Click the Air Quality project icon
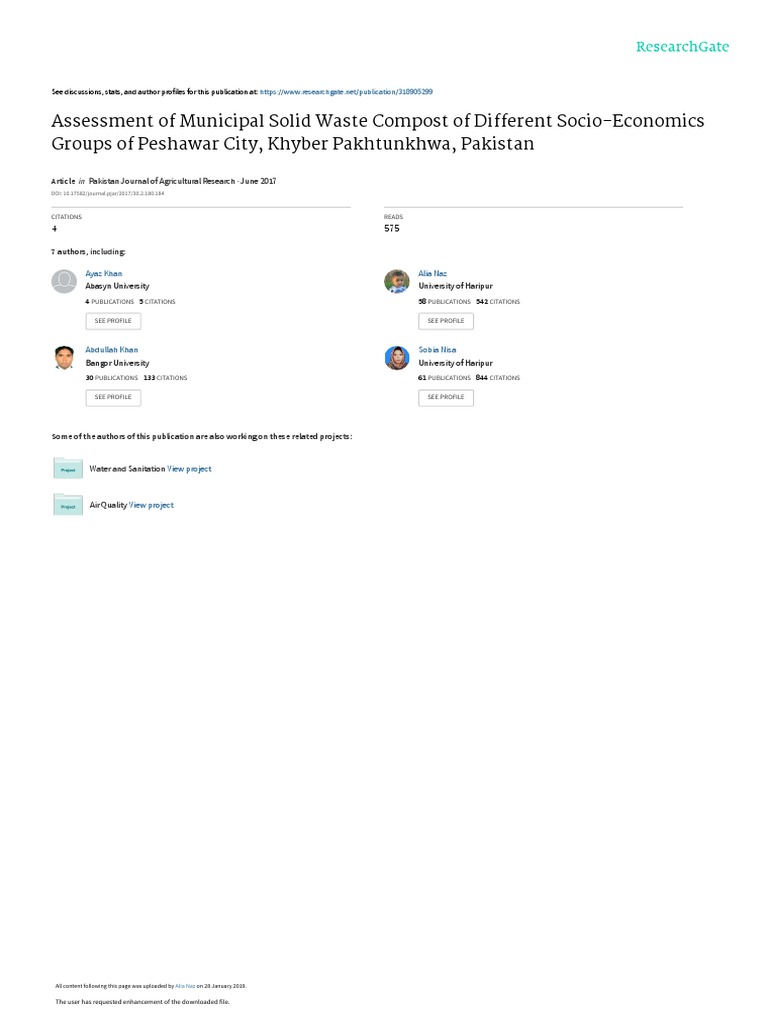Screen dimensions: 768x1024 68,505
